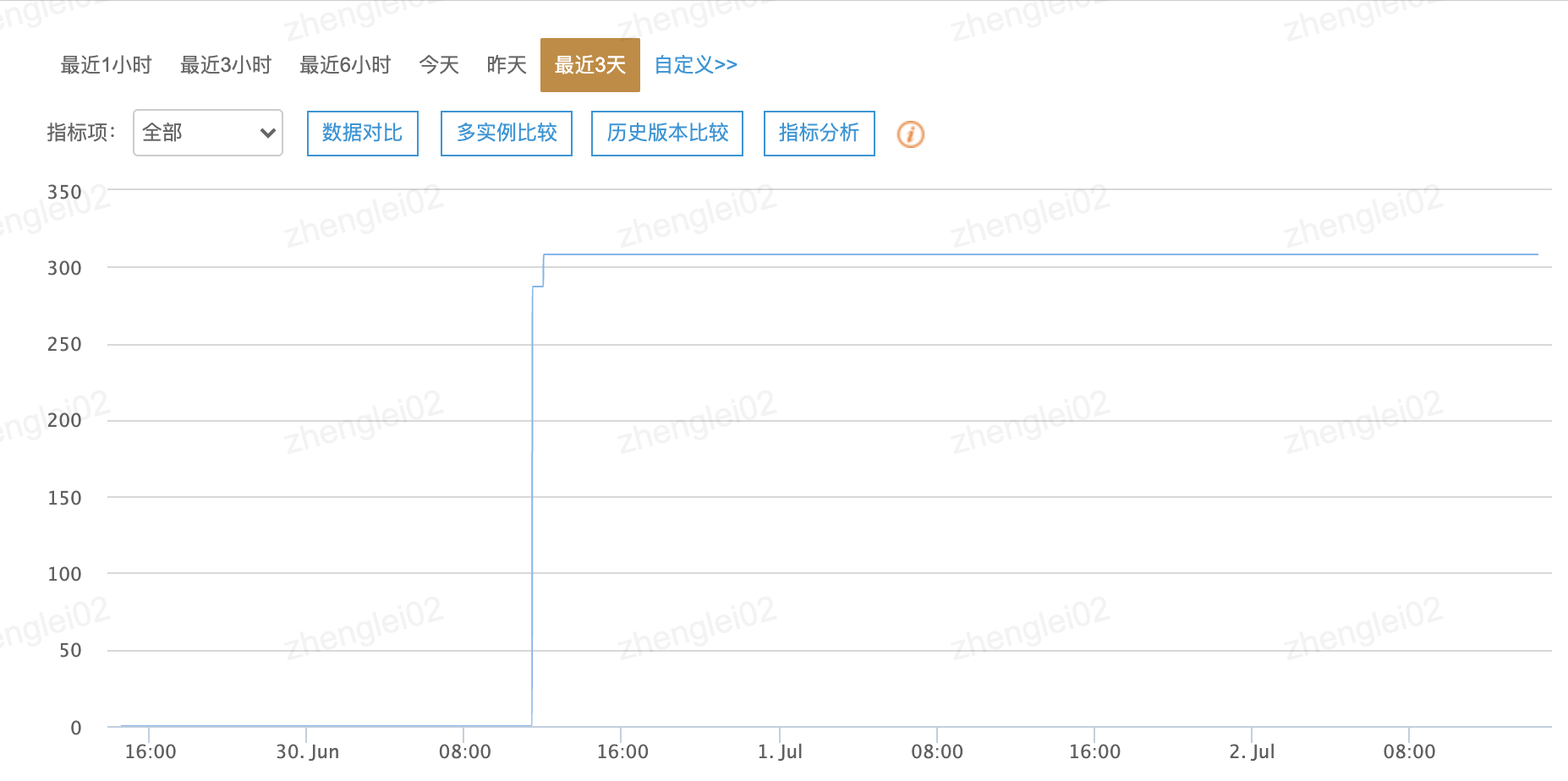1568x781 pixels.
Task: Click the 350 y-axis label
Action: point(64,192)
